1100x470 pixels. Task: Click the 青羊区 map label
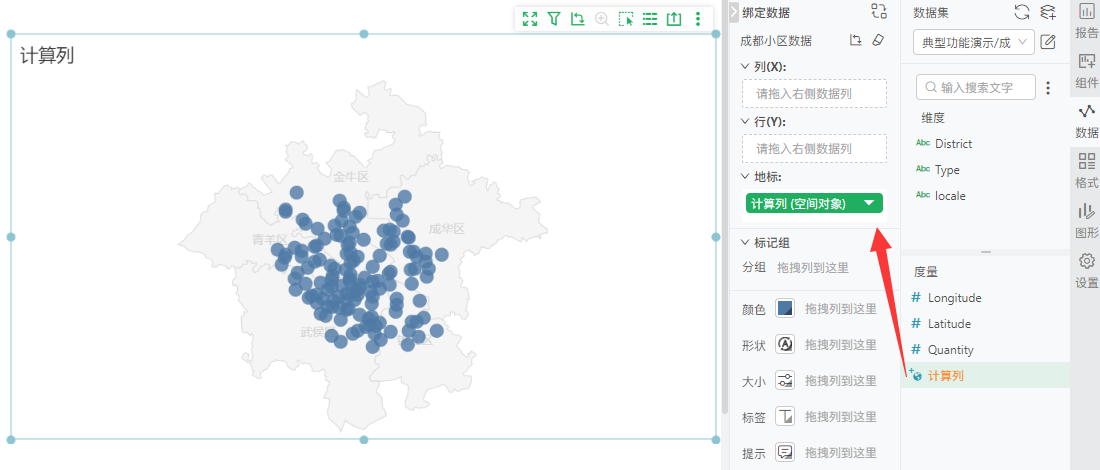pos(271,240)
